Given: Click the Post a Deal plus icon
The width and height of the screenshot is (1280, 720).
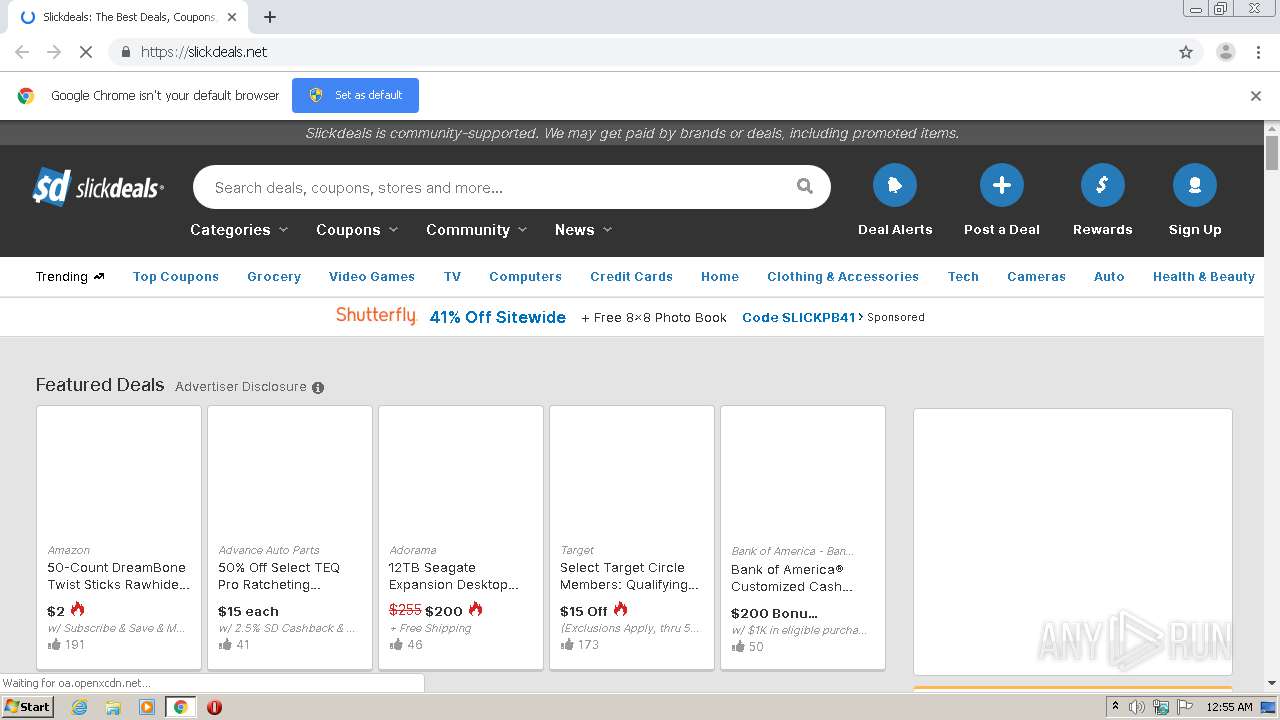Looking at the screenshot, I should 1001,185.
